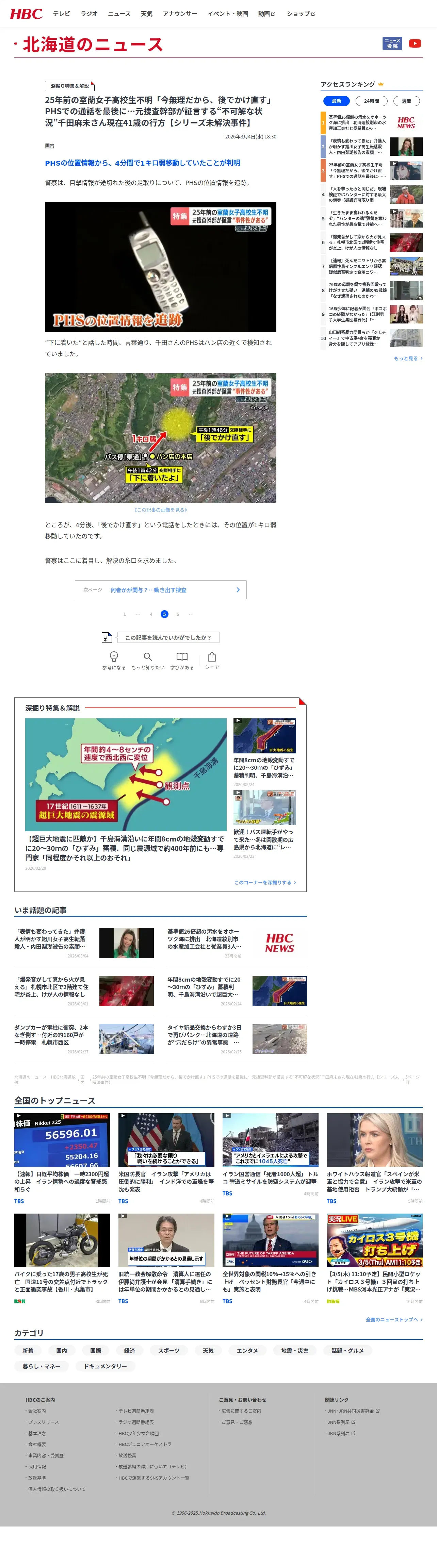Open 全国のニューストップへ link

pos(394,1320)
